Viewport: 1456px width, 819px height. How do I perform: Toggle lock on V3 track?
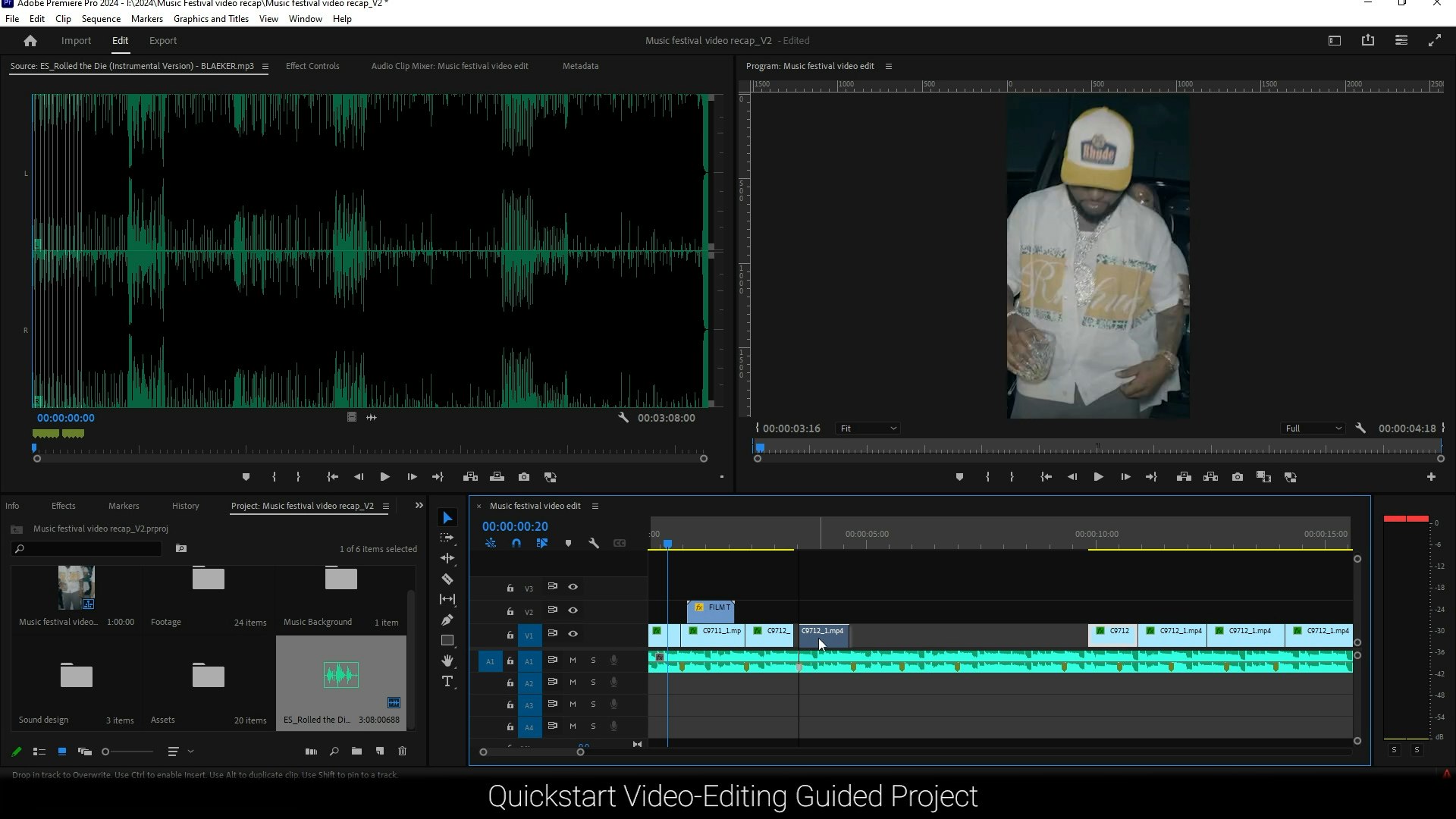pyautogui.click(x=510, y=588)
